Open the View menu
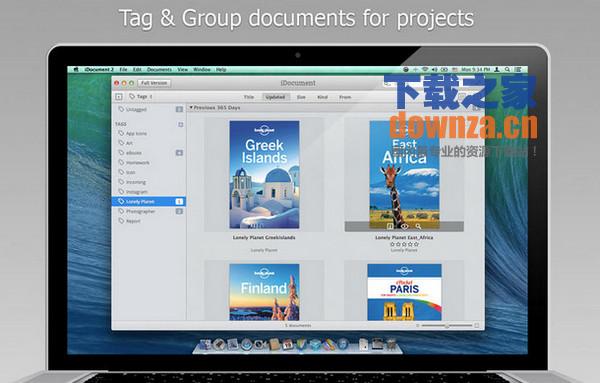Image resolution: width=600 pixels, height=383 pixels. 183,70
